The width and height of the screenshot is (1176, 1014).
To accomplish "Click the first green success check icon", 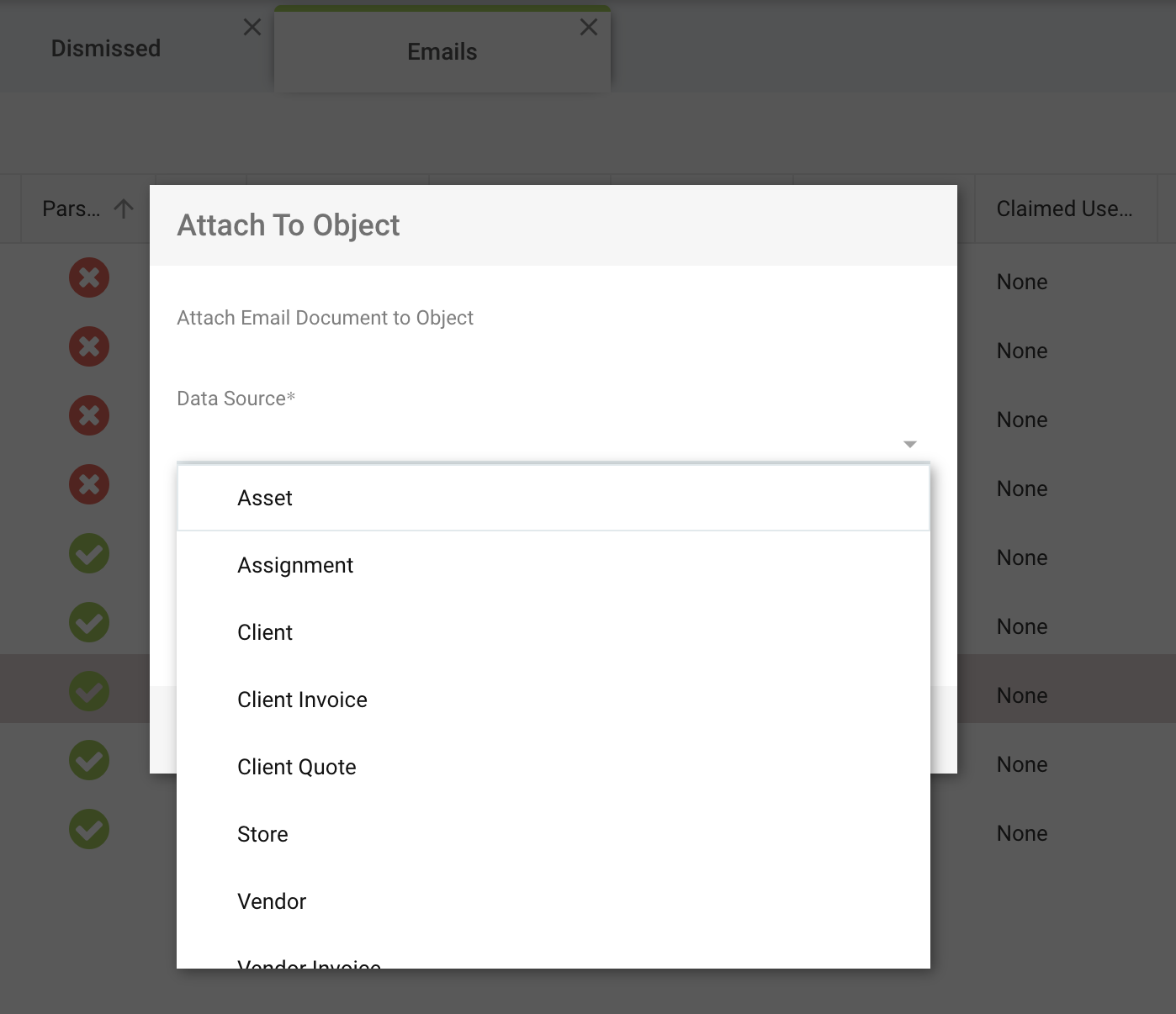I will tap(89, 553).
